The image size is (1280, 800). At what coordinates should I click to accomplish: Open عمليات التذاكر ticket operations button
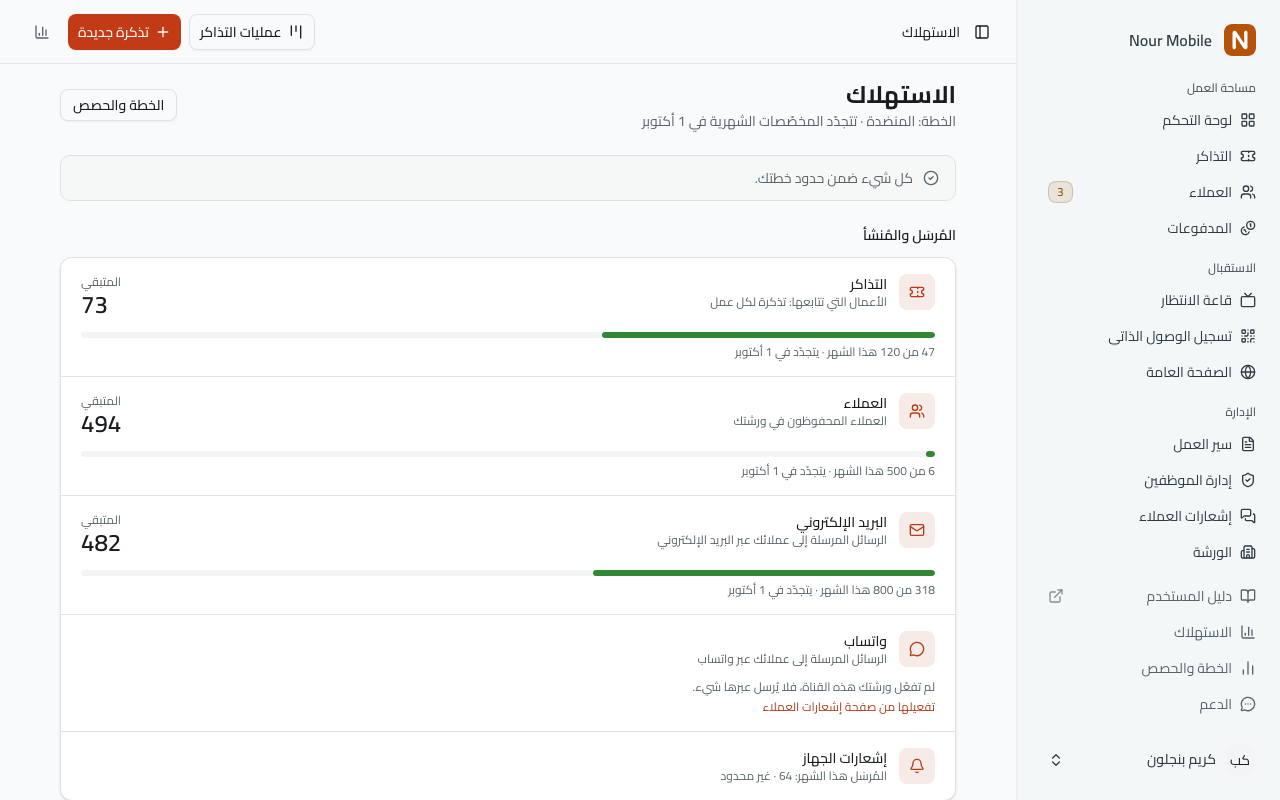tap(252, 32)
